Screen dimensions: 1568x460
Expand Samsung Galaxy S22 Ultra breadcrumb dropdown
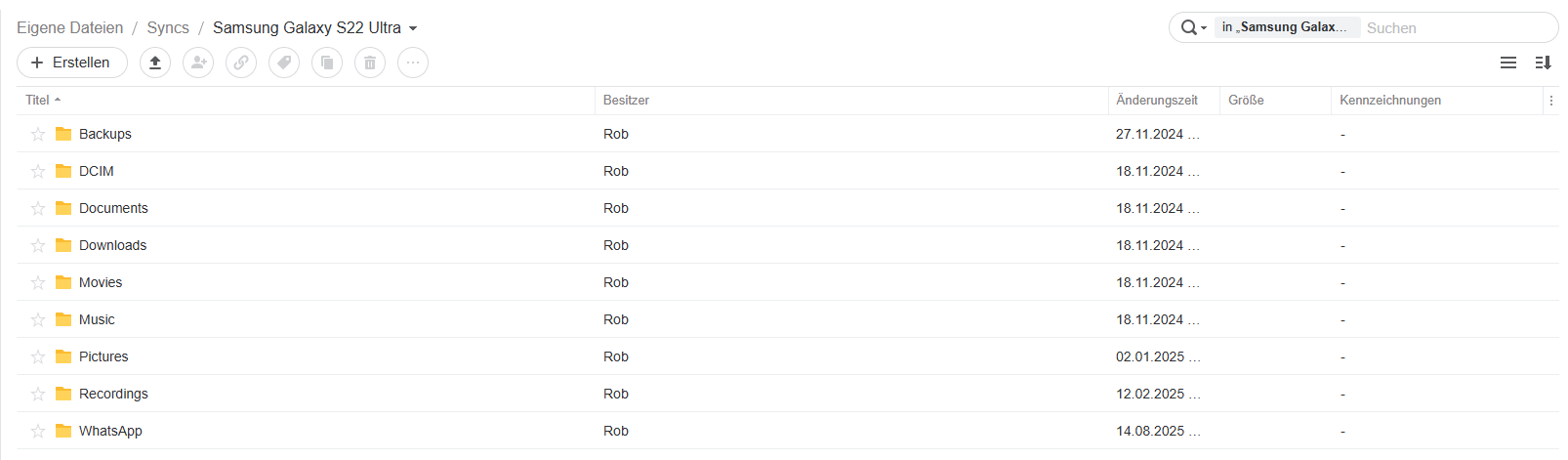click(x=413, y=28)
